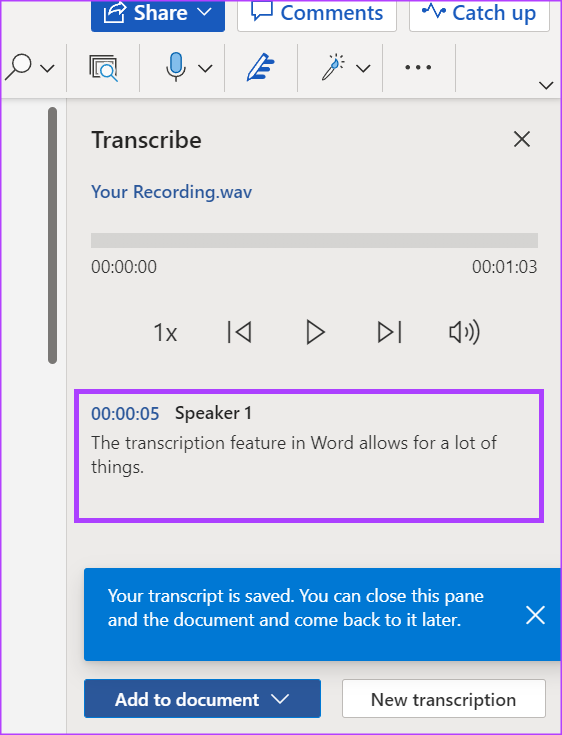Click the search magnifier icon

(18, 68)
